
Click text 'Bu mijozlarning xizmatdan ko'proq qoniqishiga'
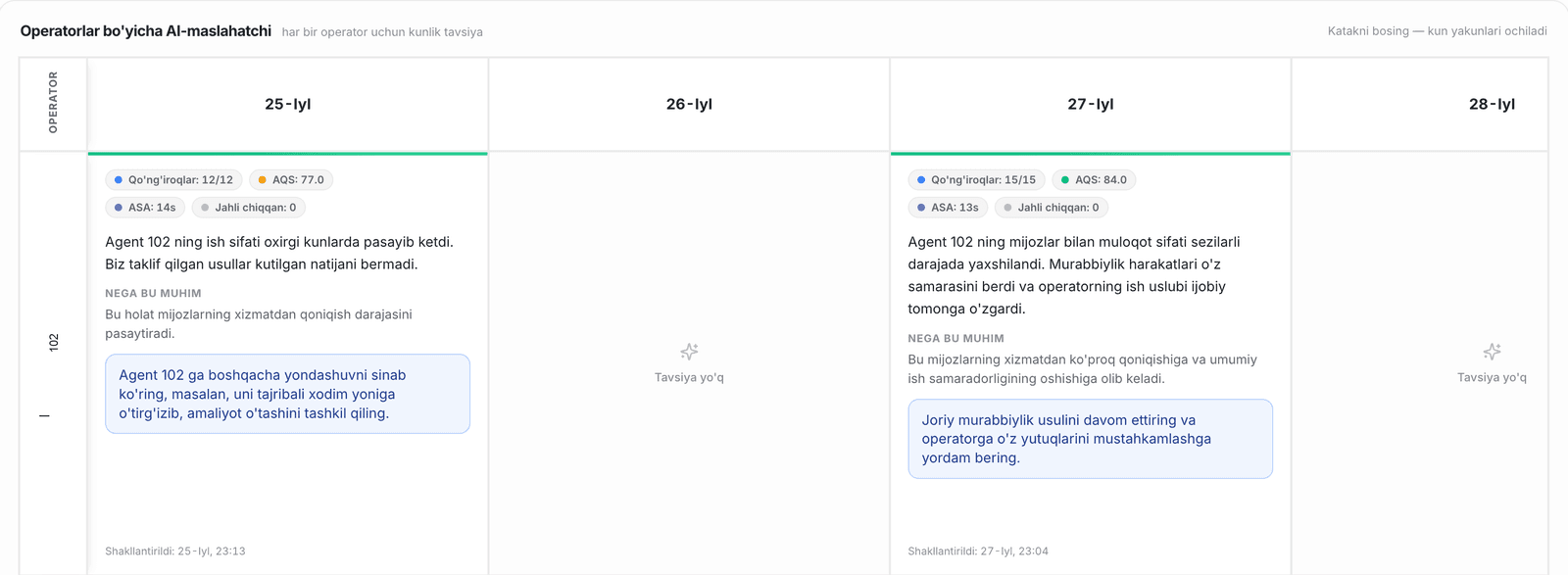pos(1082,369)
